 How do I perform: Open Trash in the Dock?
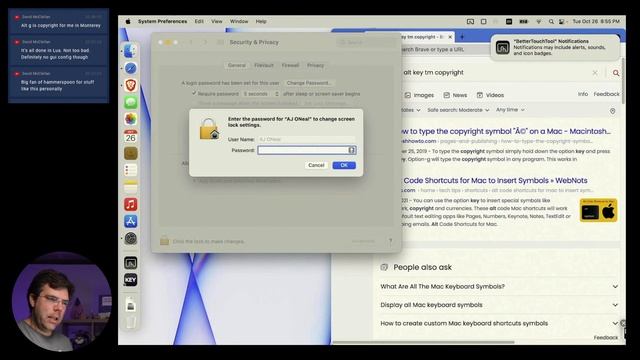(x=131, y=322)
